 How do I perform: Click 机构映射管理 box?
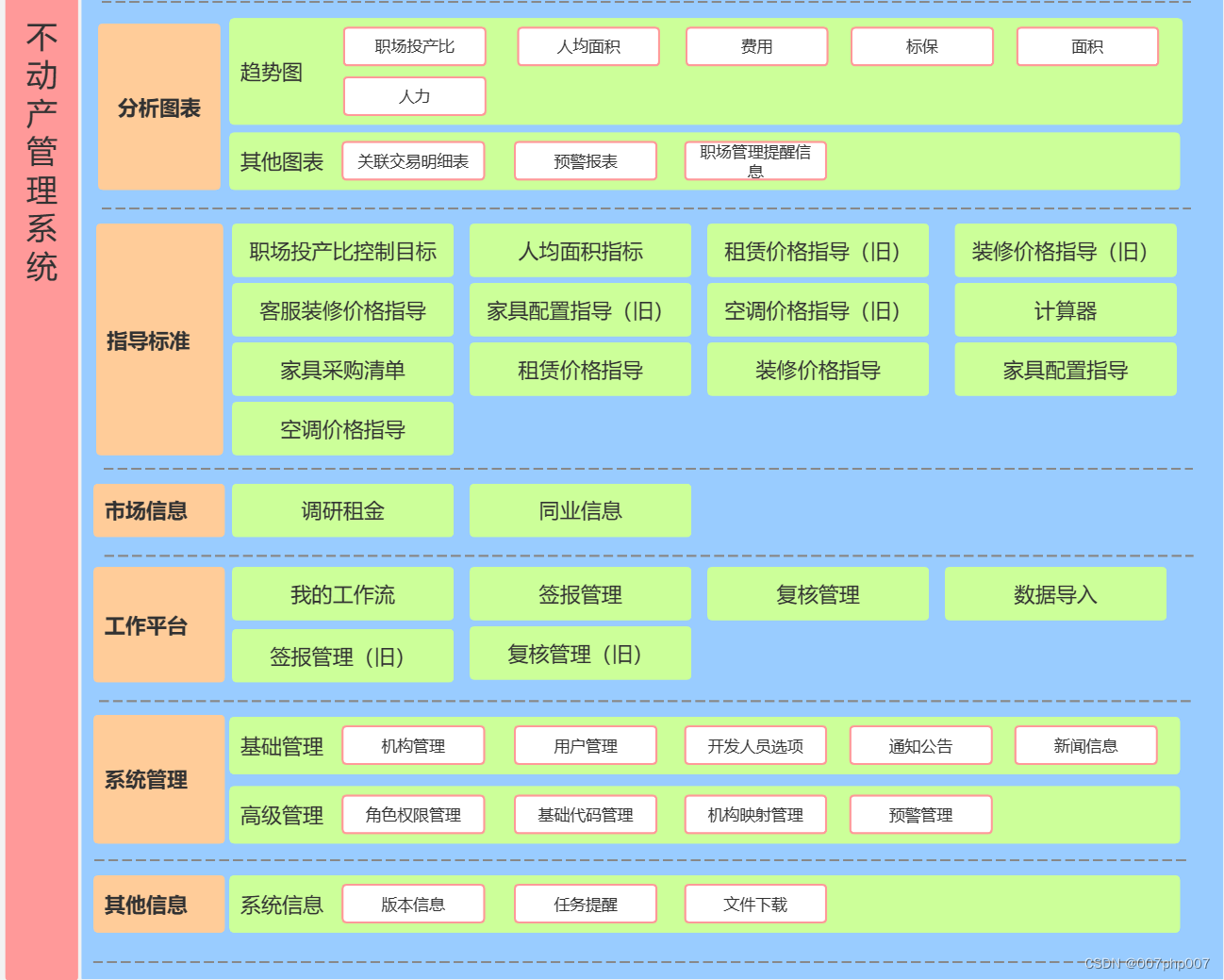[x=755, y=814]
